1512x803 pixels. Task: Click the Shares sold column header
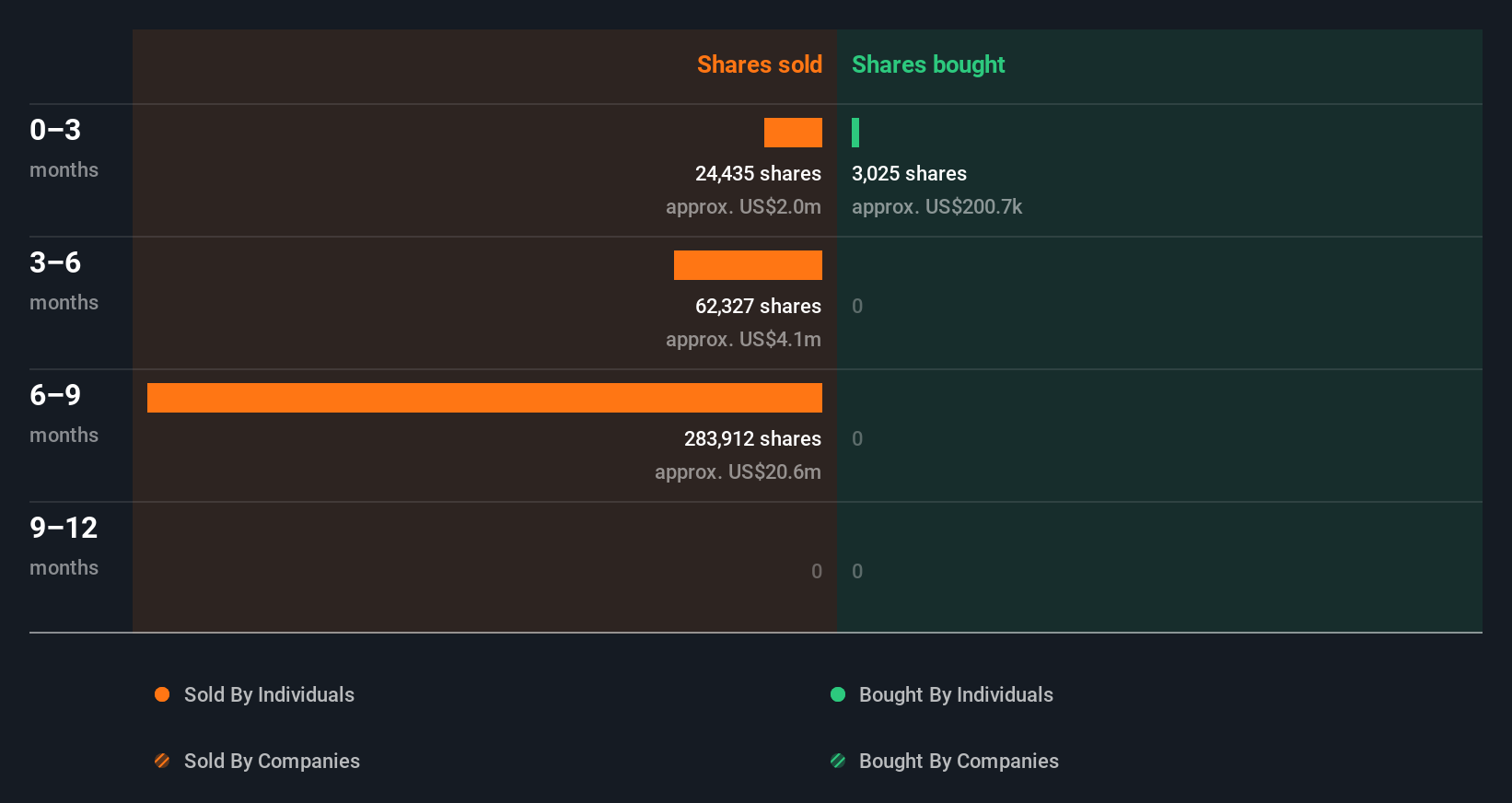click(760, 64)
